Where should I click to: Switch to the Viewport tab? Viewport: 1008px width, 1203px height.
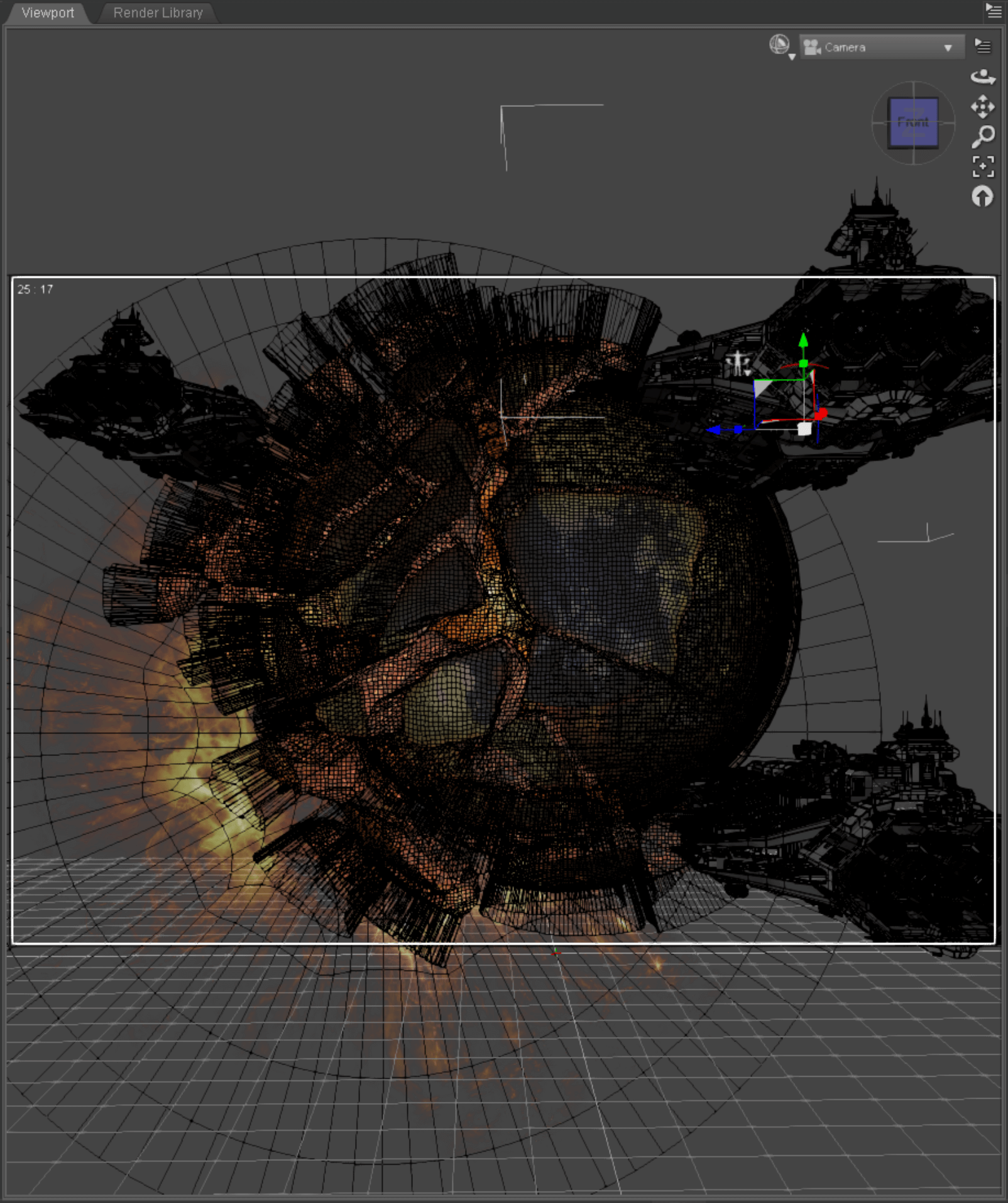[48, 13]
